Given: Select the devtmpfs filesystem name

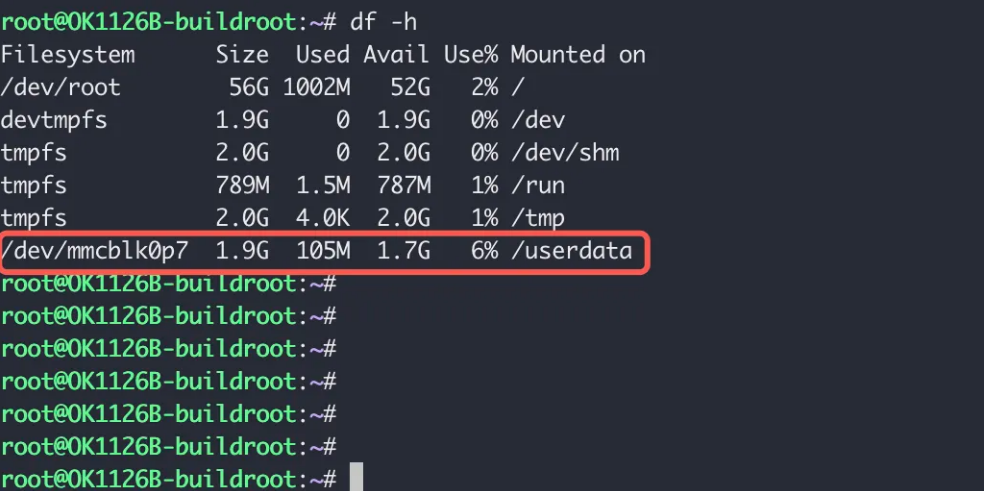Looking at the screenshot, I should pos(54,120).
